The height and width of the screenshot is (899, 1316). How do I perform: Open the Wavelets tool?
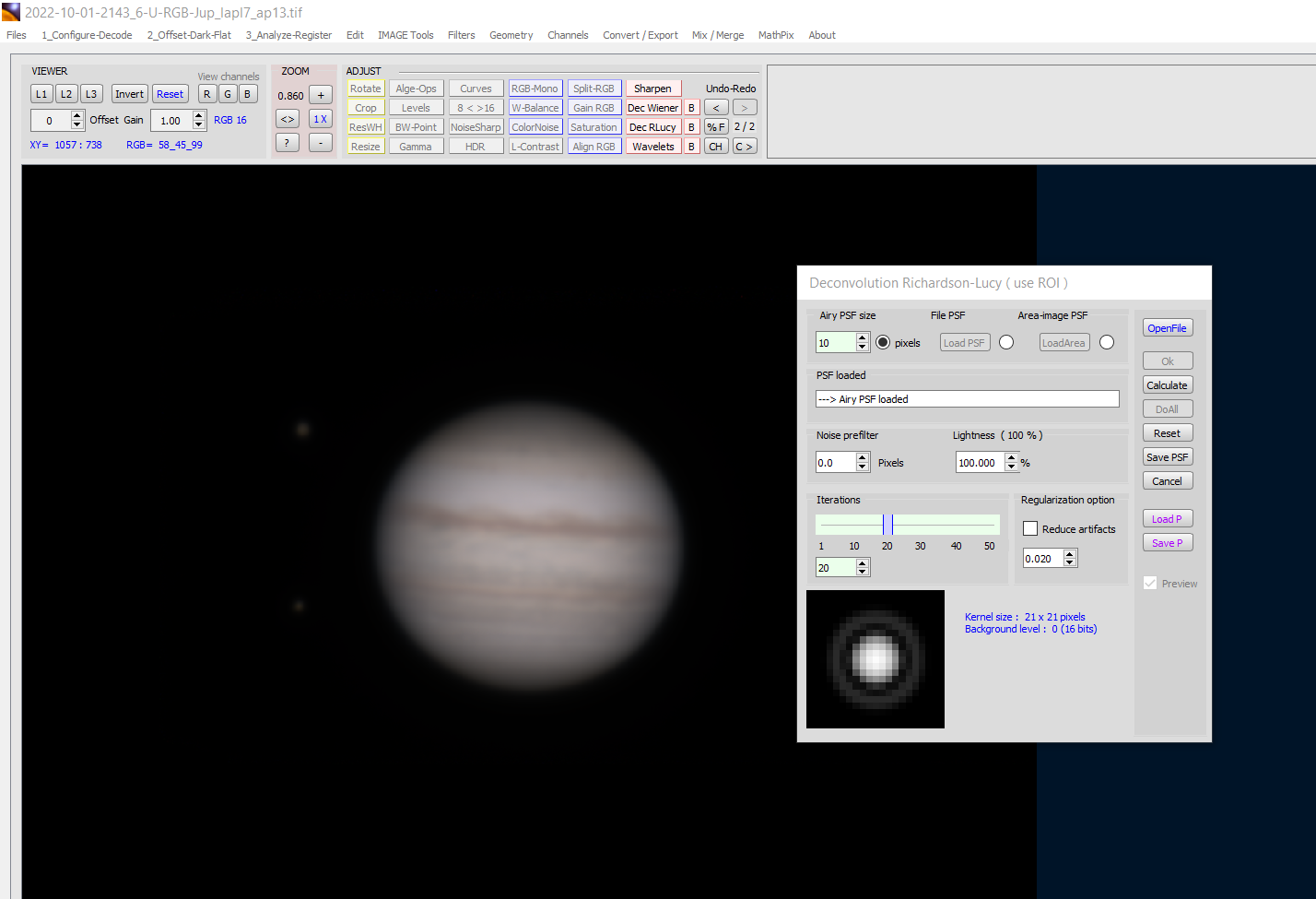(x=652, y=147)
